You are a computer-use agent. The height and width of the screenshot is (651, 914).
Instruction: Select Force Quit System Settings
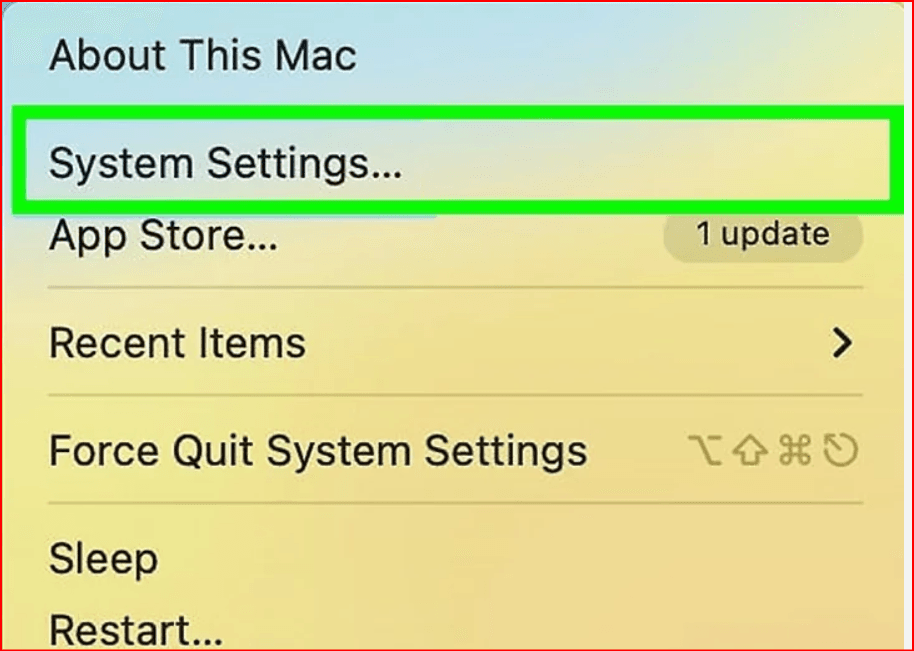click(x=318, y=451)
